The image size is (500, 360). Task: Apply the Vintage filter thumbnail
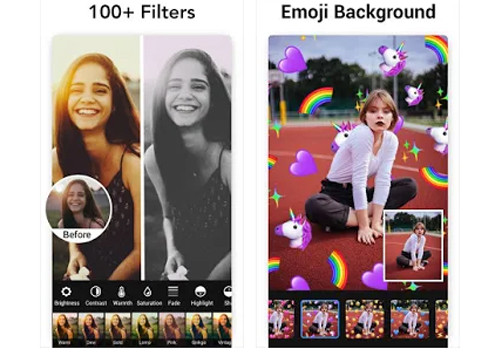(x=222, y=329)
